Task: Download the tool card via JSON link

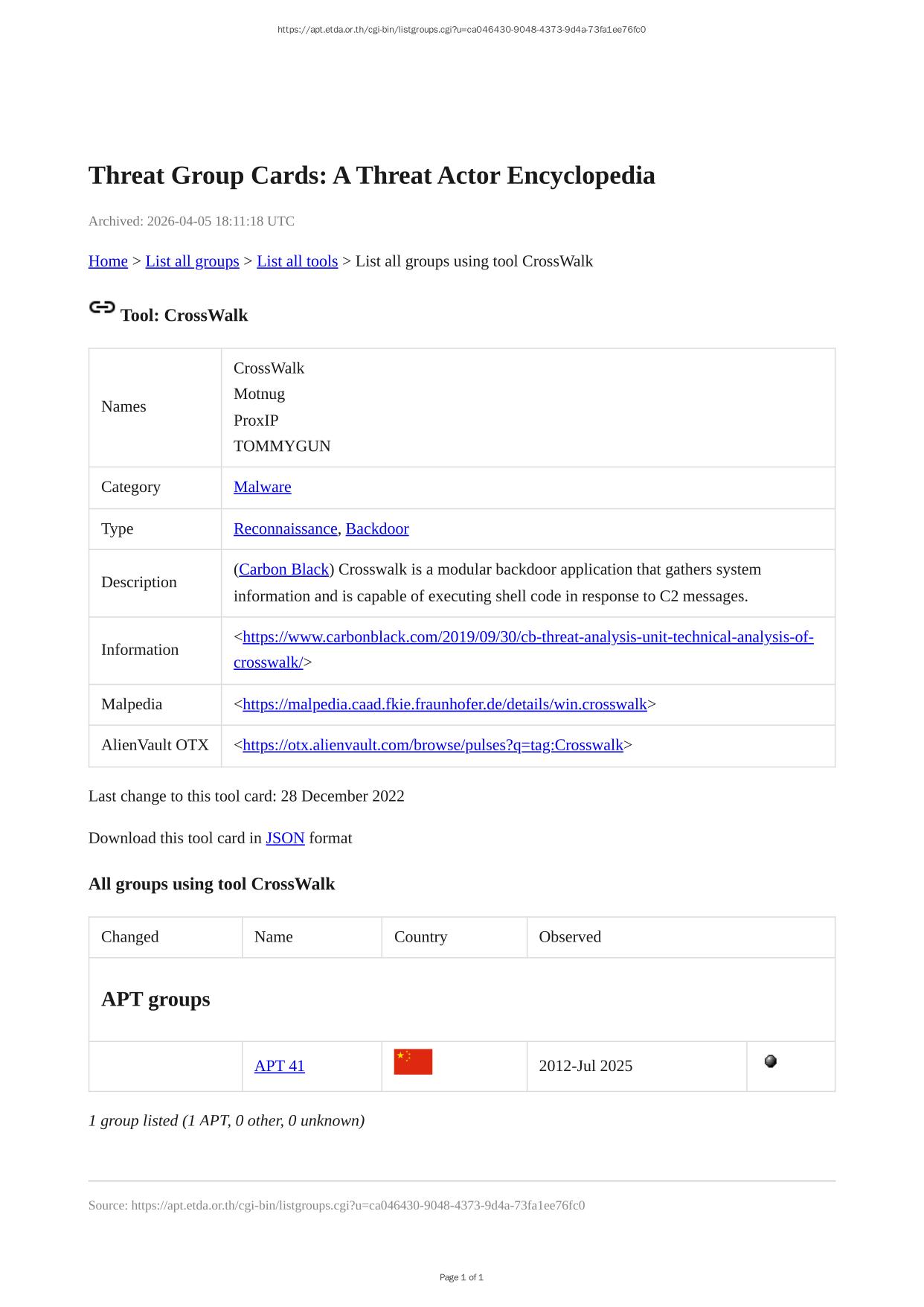Action: tap(285, 838)
